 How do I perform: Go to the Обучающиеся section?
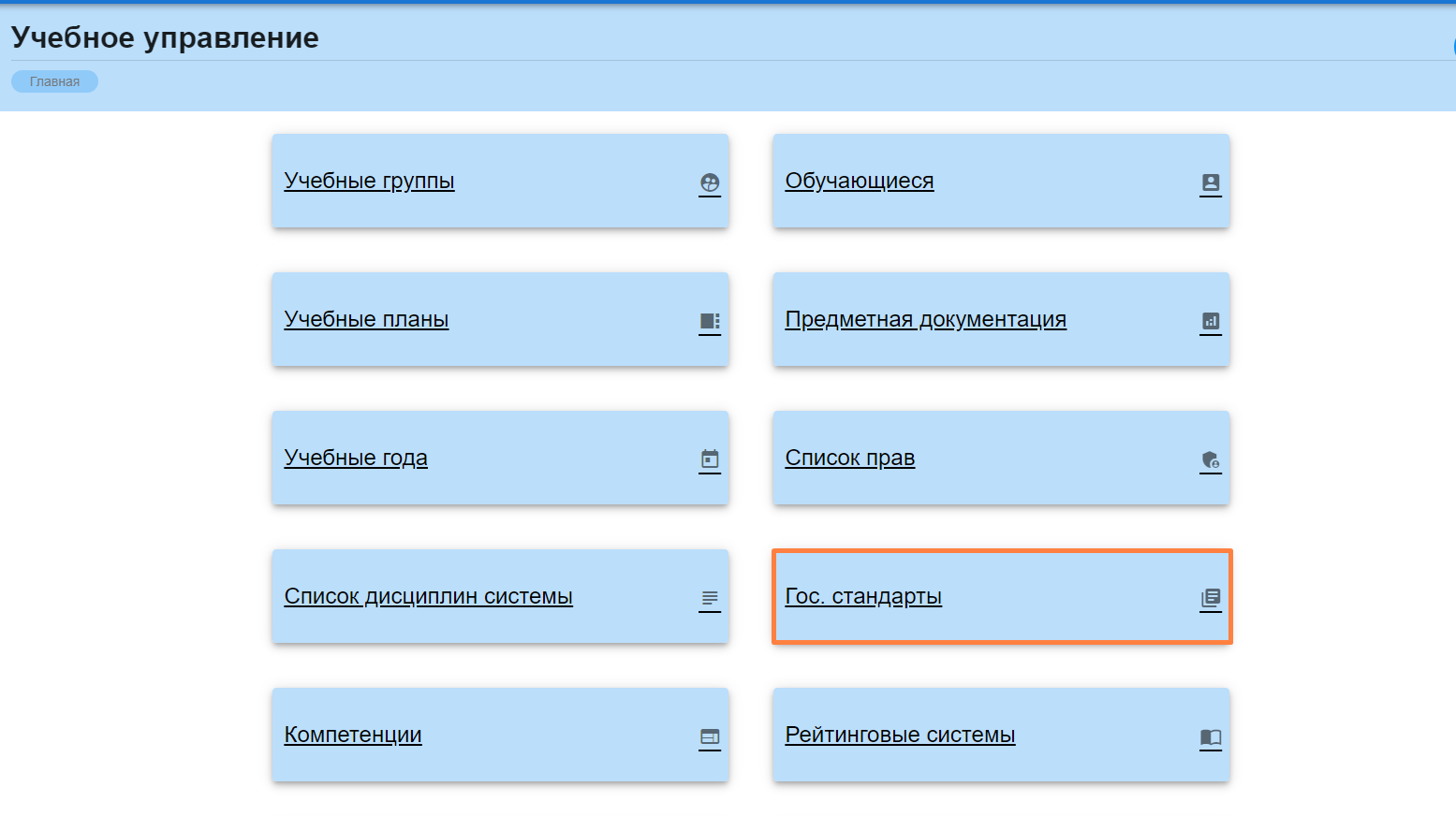pos(859,181)
